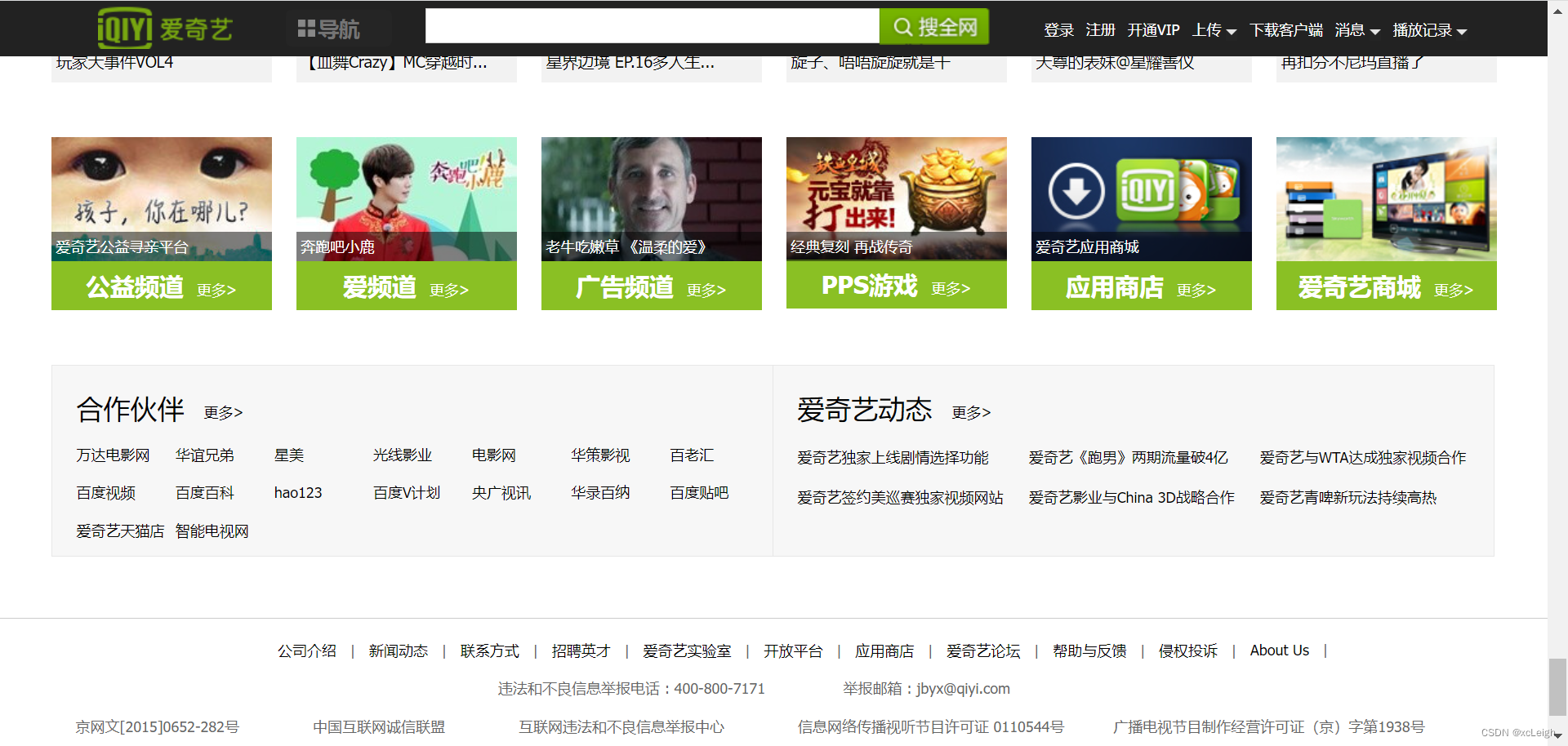The width and height of the screenshot is (1568, 746).
Task: Read news 爱奇艺签约美巡赛独家视频网站
Action: (x=900, y=498)
